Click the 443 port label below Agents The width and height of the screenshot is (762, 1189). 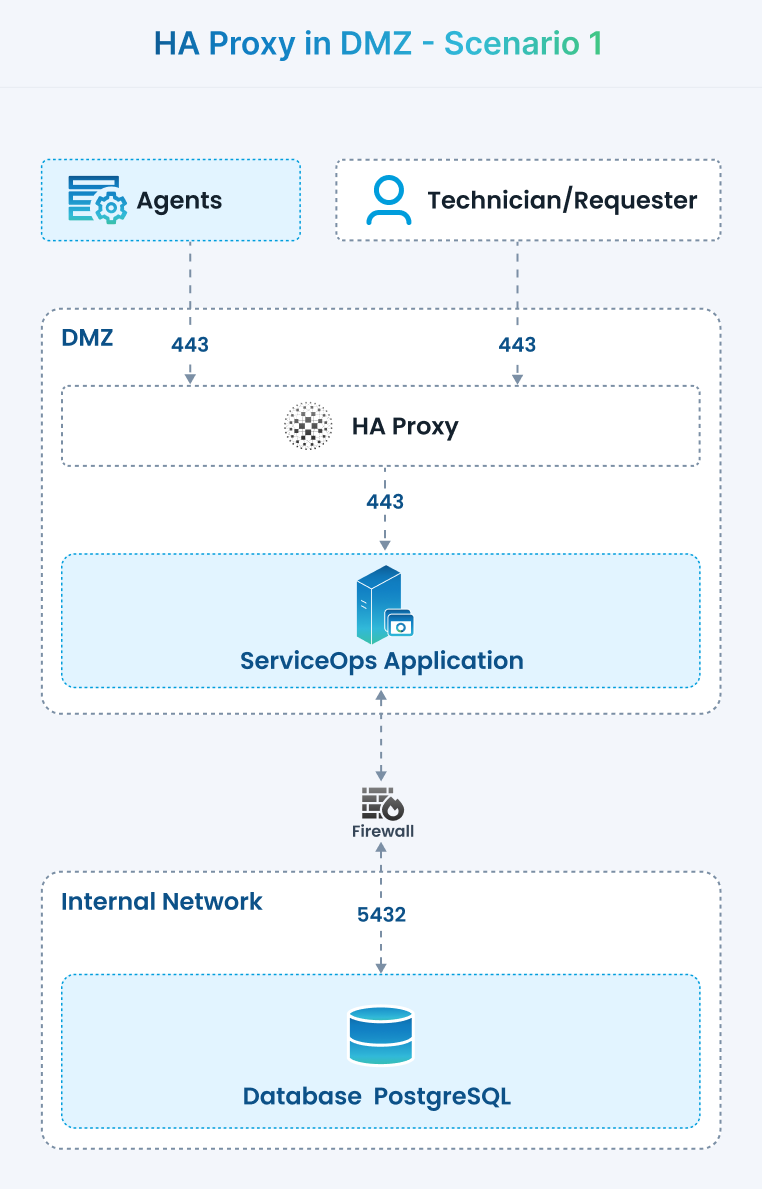point(190,345)
